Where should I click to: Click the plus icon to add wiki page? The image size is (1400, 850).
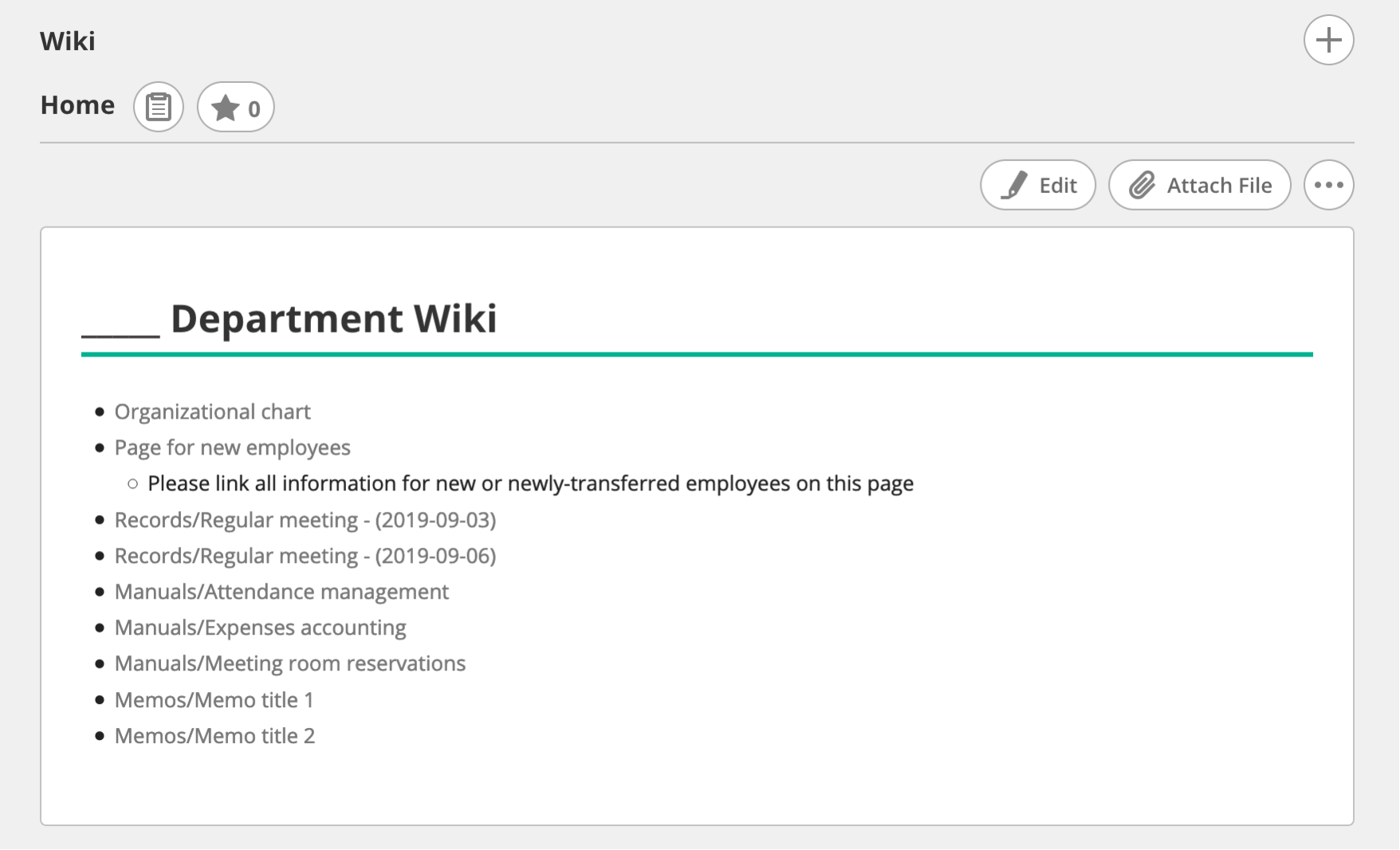[x=1328, y=40]
